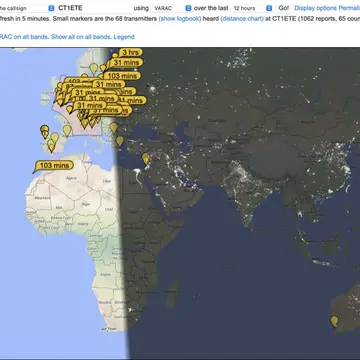Image resolution: width=360 pixels, height=360 pixels.
Task: Select the transmitter marker over Israel
Action: tap(146, 159)
